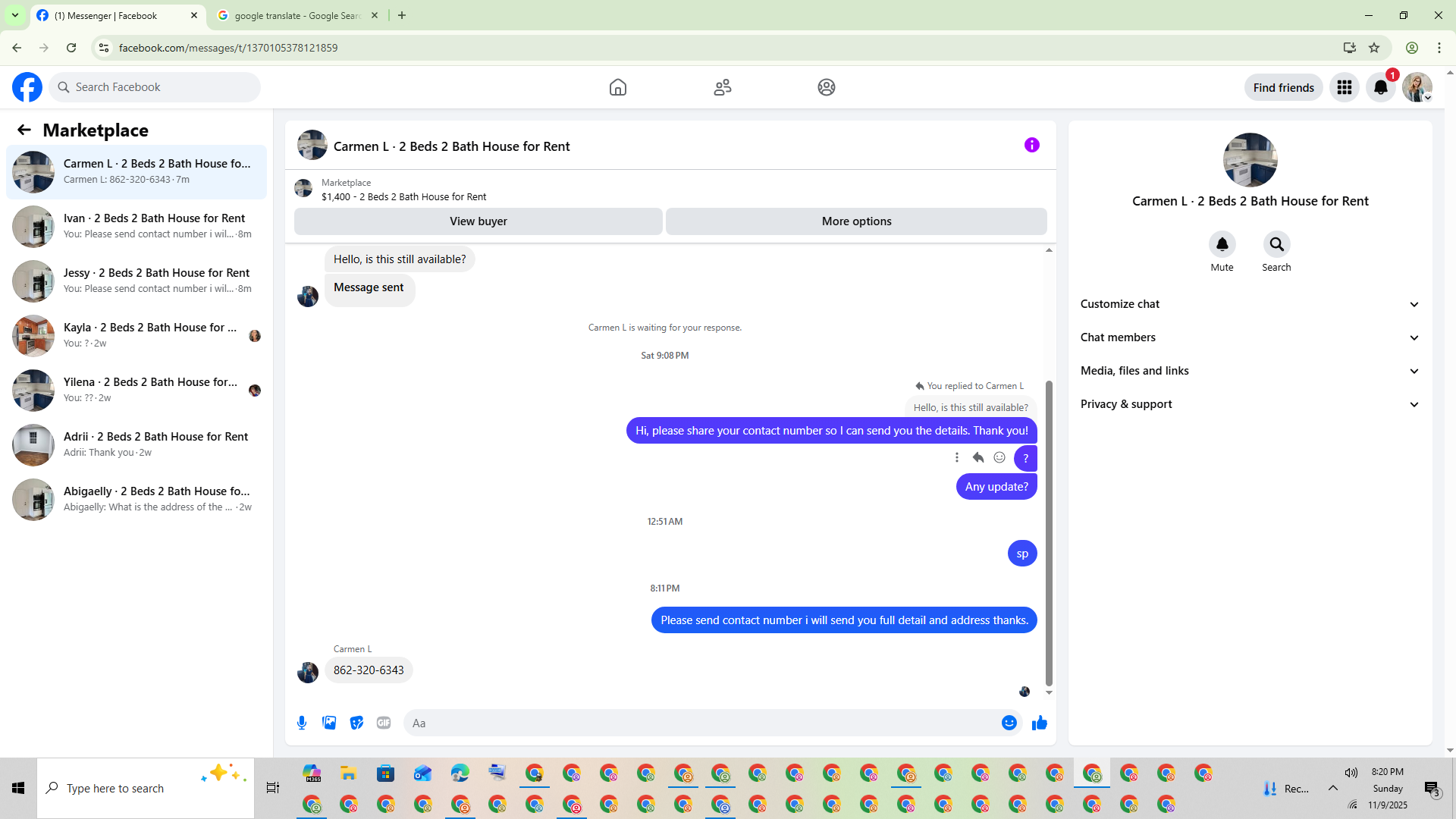Go back from Marketplace with the arrow

click(x=24, y=130)
